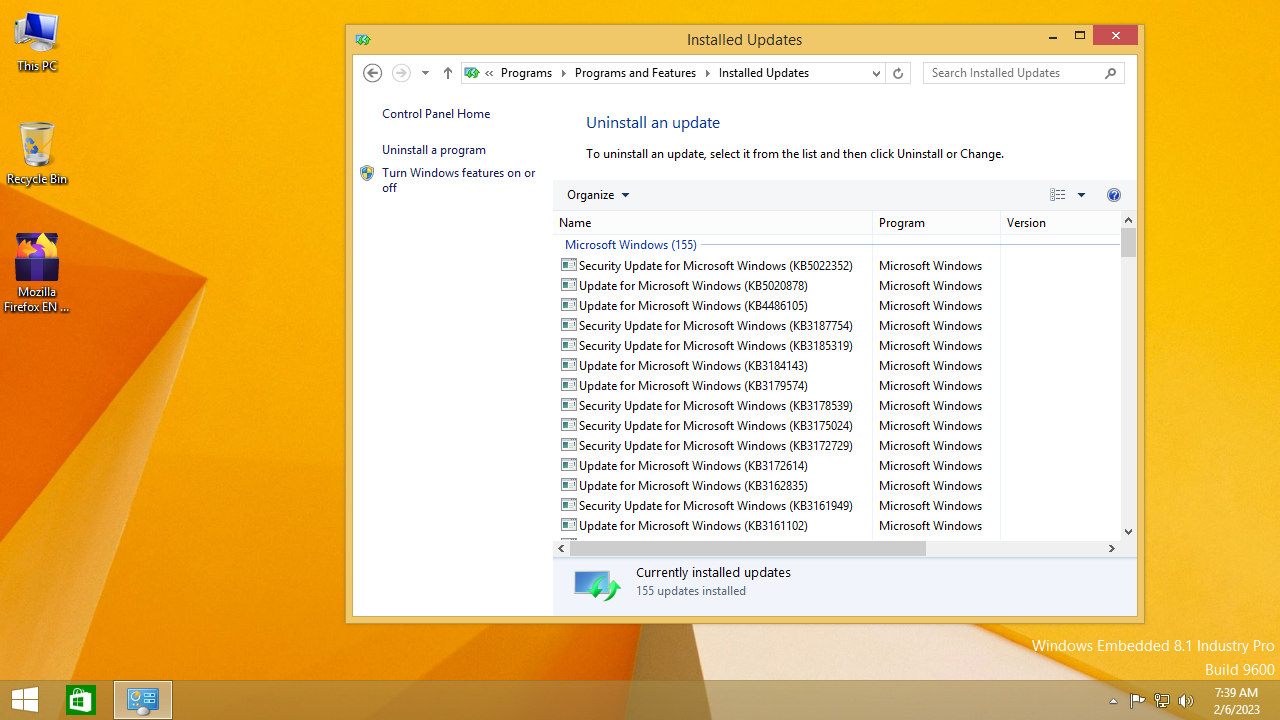Image resolution: width=1280 pixels, height=720 pixels.
Task: Click Programs in the breadcrumb path
Action: tap(526, 73)
